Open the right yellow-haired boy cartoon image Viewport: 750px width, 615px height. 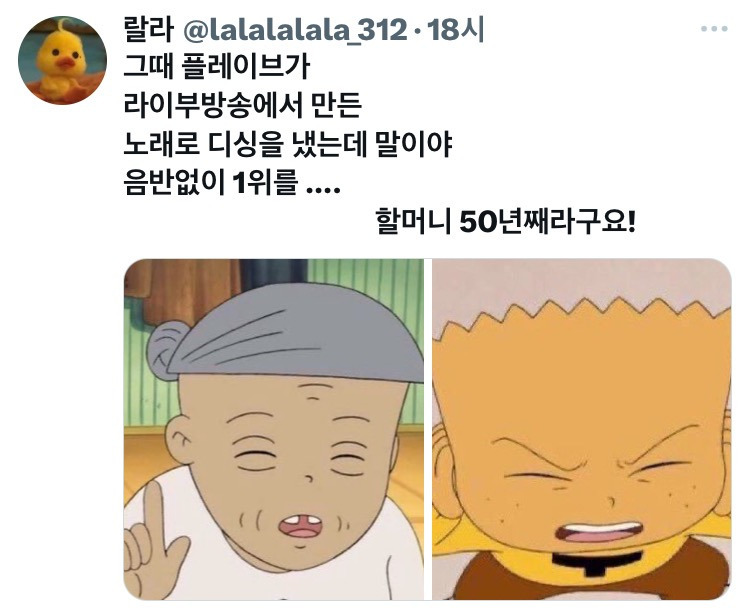[x=582, y=429]
